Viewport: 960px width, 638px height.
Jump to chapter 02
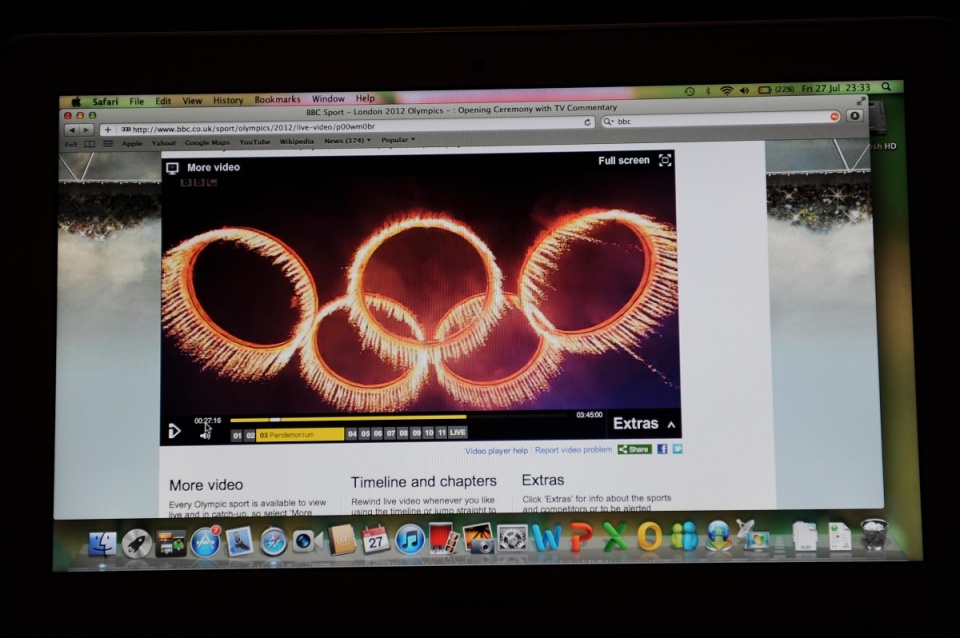pos(250,435)
